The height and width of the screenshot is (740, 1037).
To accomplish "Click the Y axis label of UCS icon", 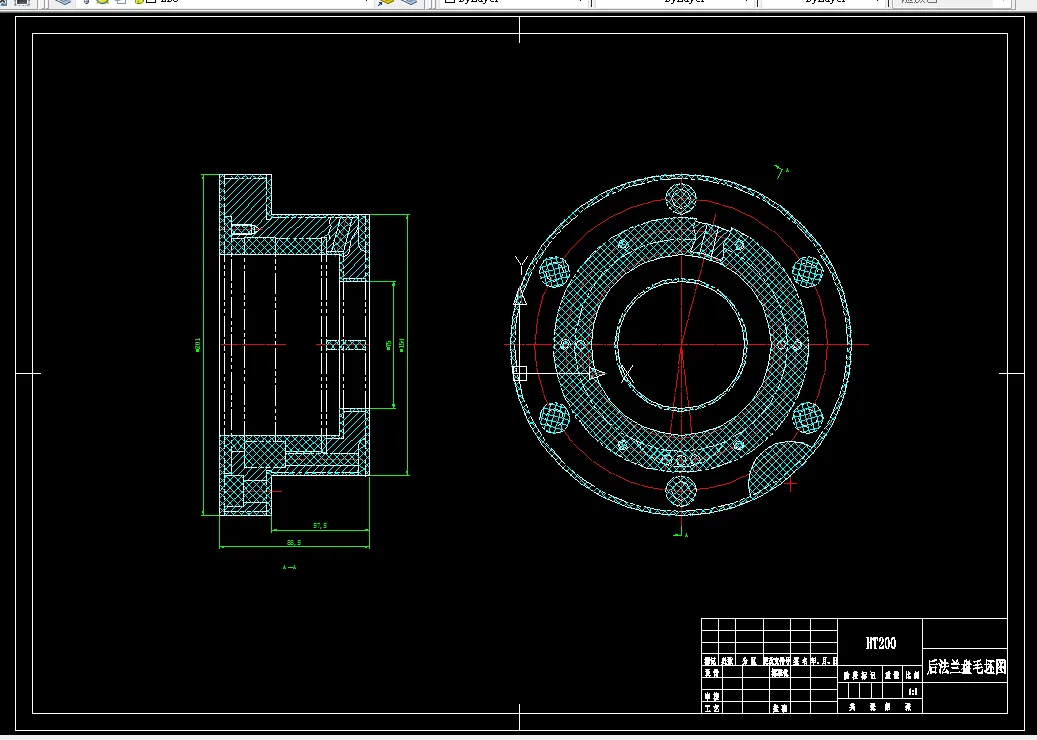I will 521,266.
